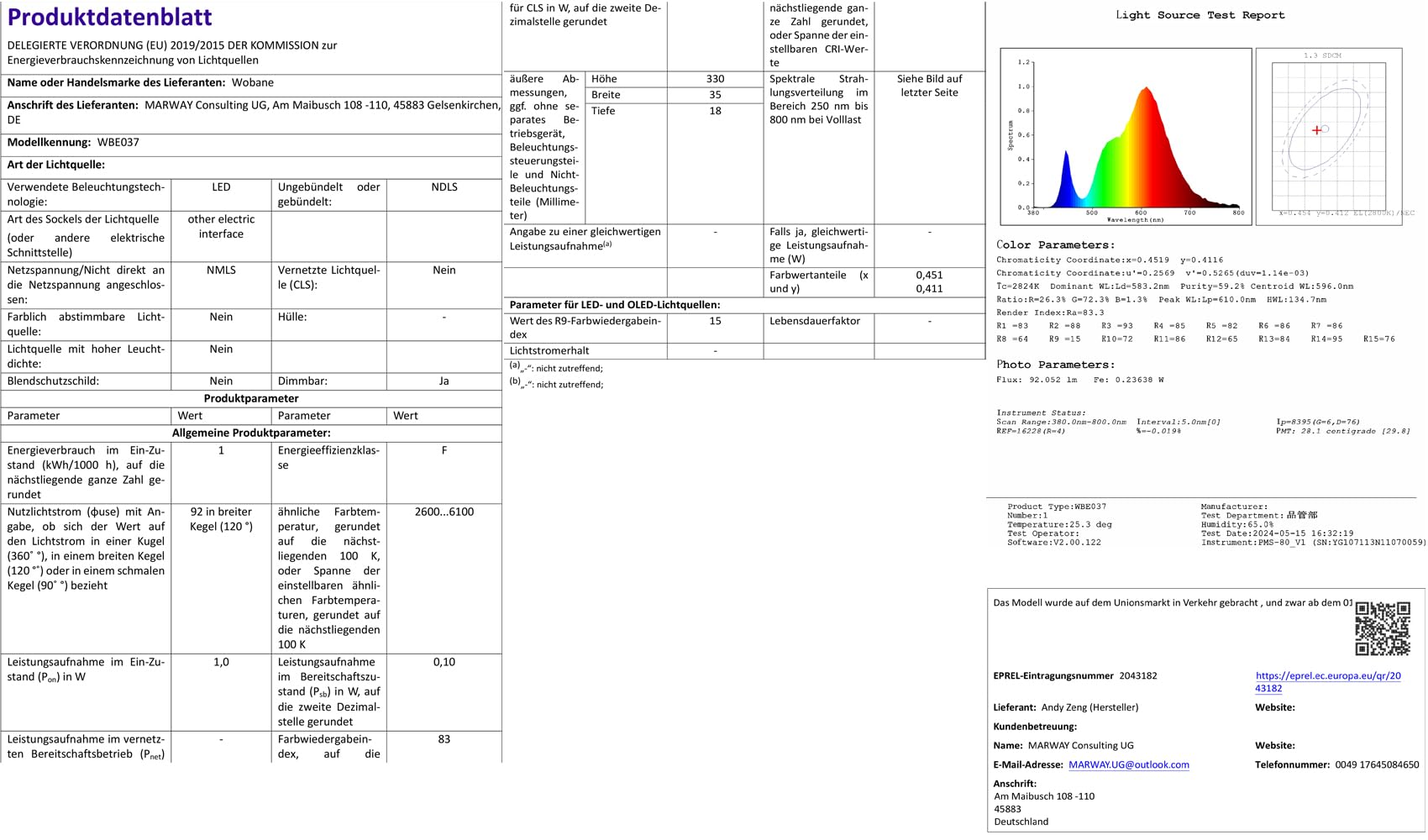The width and height of the screenshot is (1428, 840).
Task: Click the rainbow spectrum chart
Action: pyautogui.click(x=1126, y=136)
